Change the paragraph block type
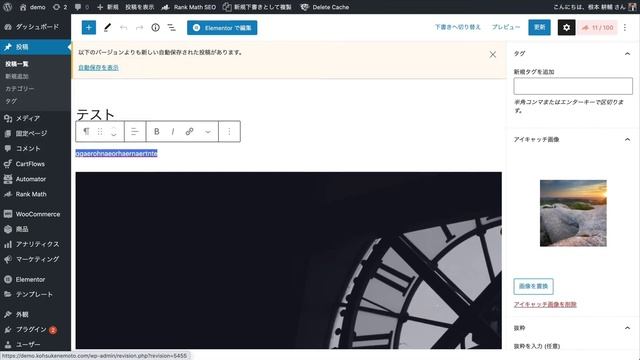The height and width of the screenshot is (360, 640). 86,131
